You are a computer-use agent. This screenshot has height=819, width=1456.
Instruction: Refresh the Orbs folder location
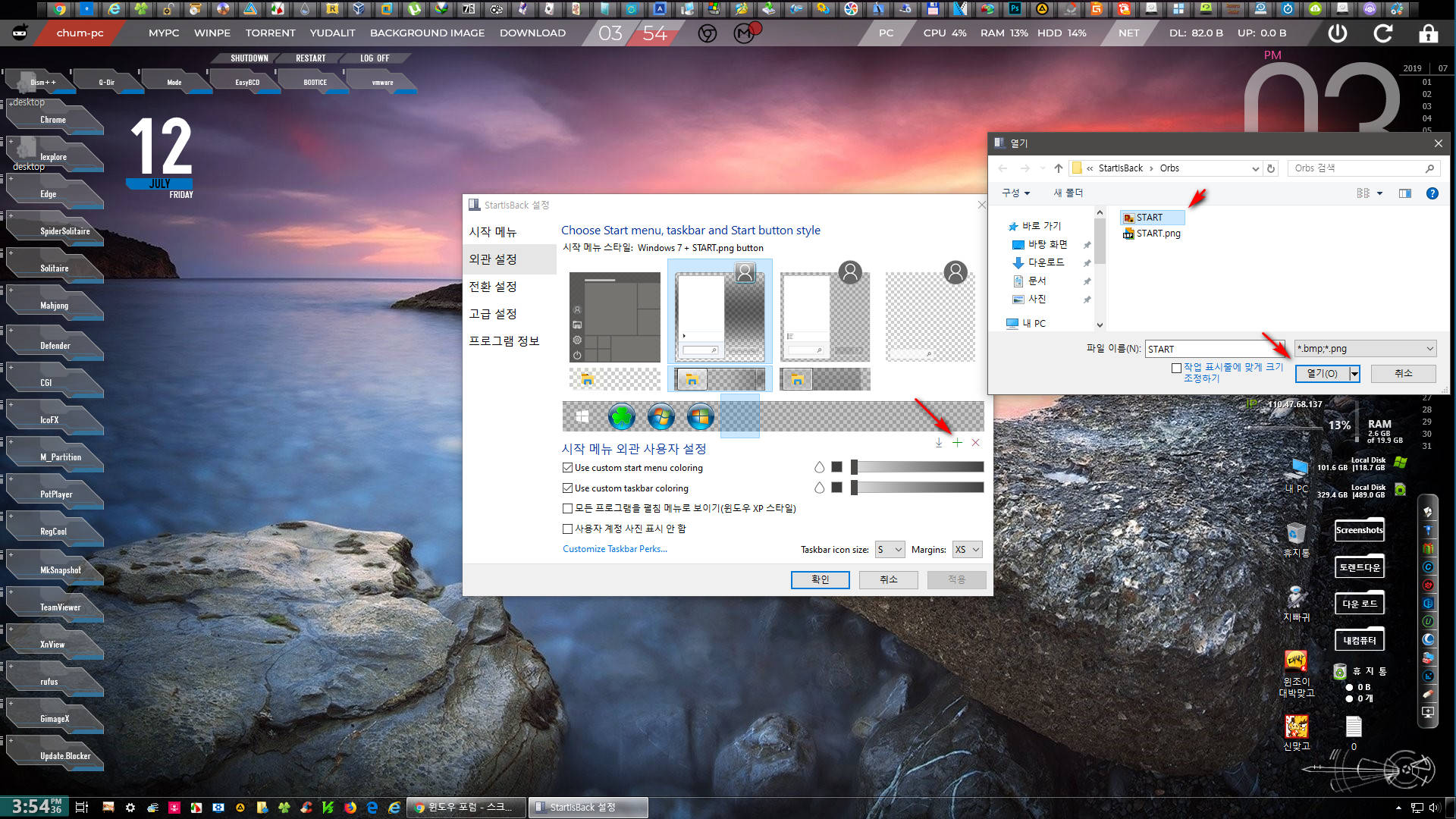pyautogui.click(x=1272, y=168)
